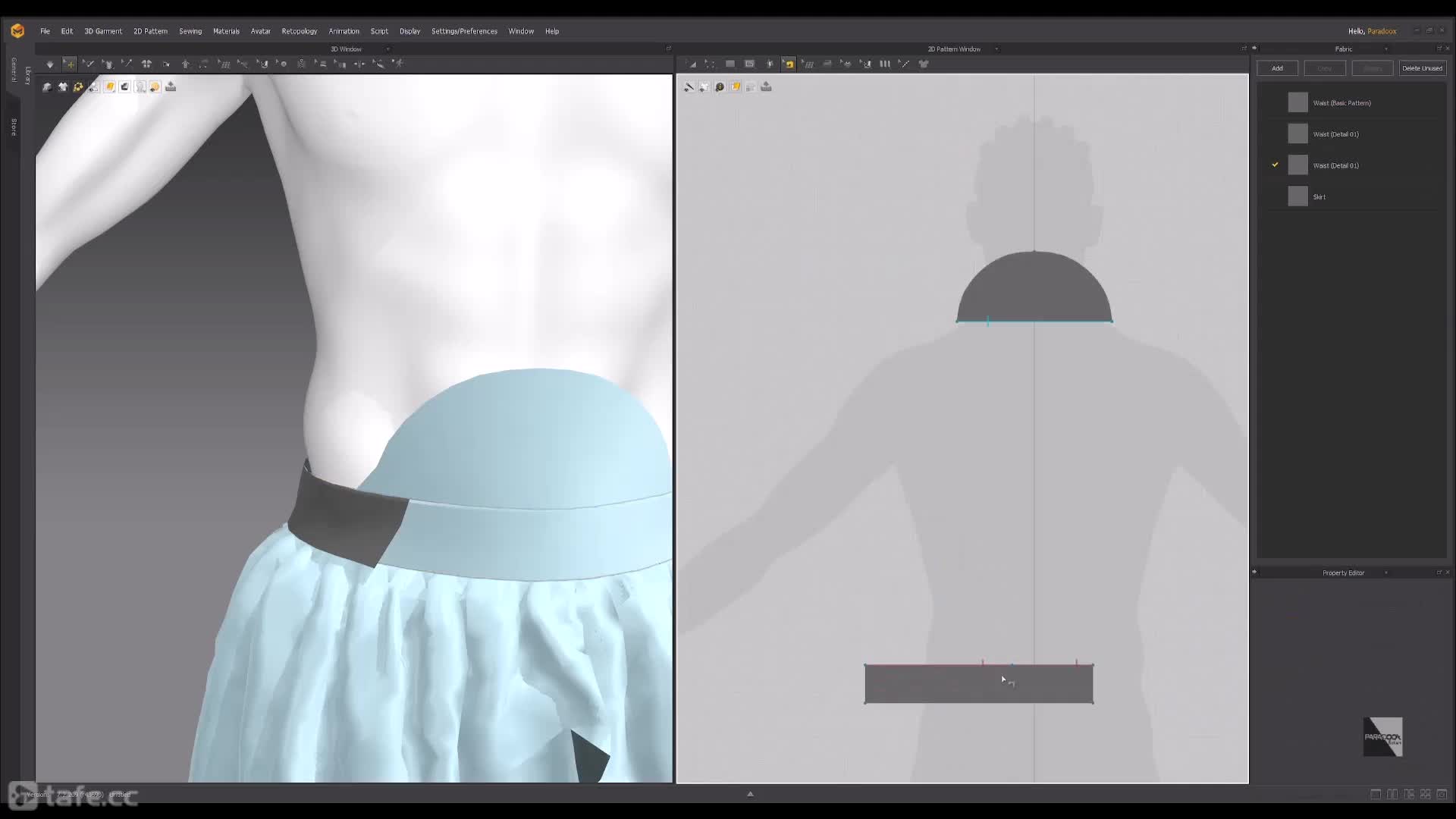The width and height of the screenshot is (1456, 819).
Task: Open the Store sidebar tab
Action: pyautogui.click(x=14, y=127)
